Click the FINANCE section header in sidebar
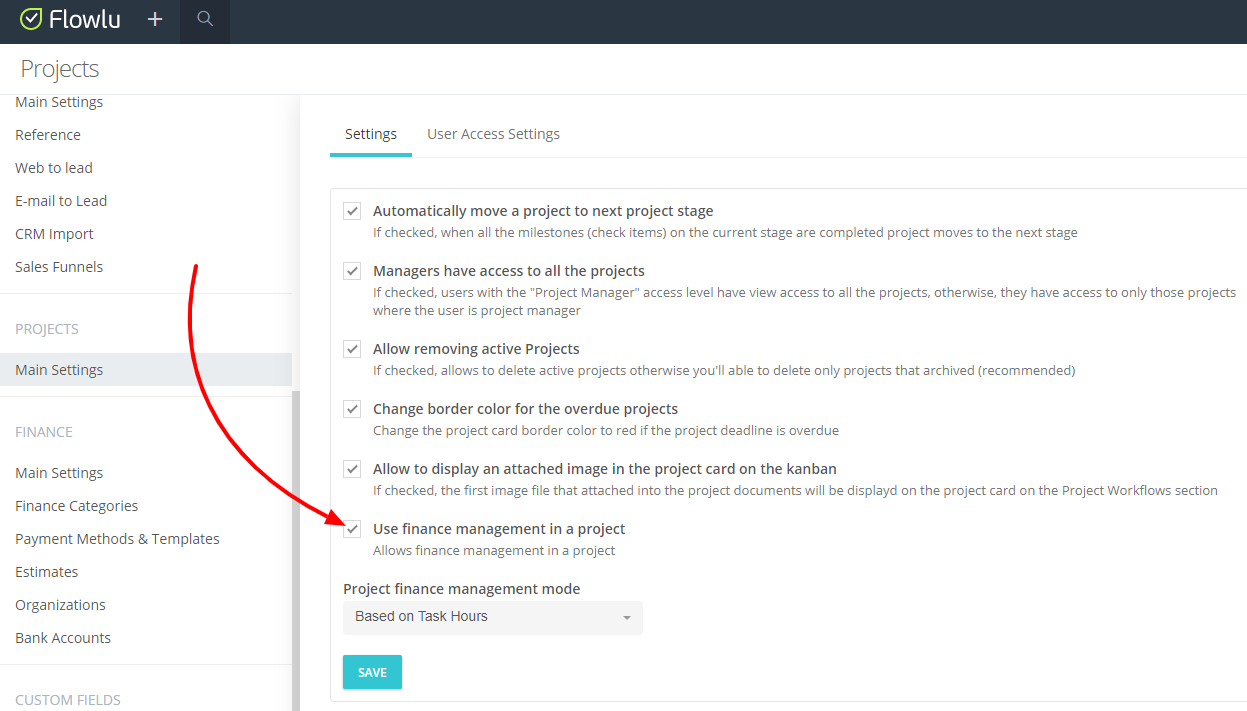This screenshot has width=1247, height=711. (x=44, y=432)
